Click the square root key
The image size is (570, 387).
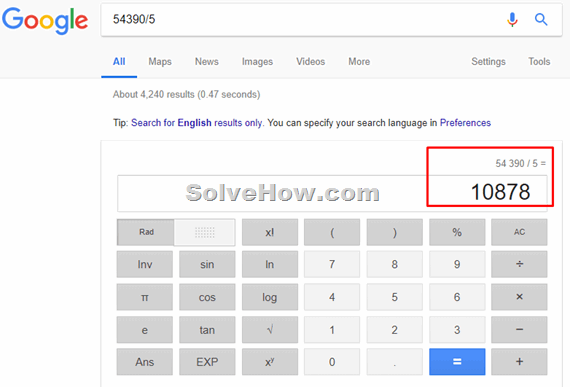[x=270, y=330]
